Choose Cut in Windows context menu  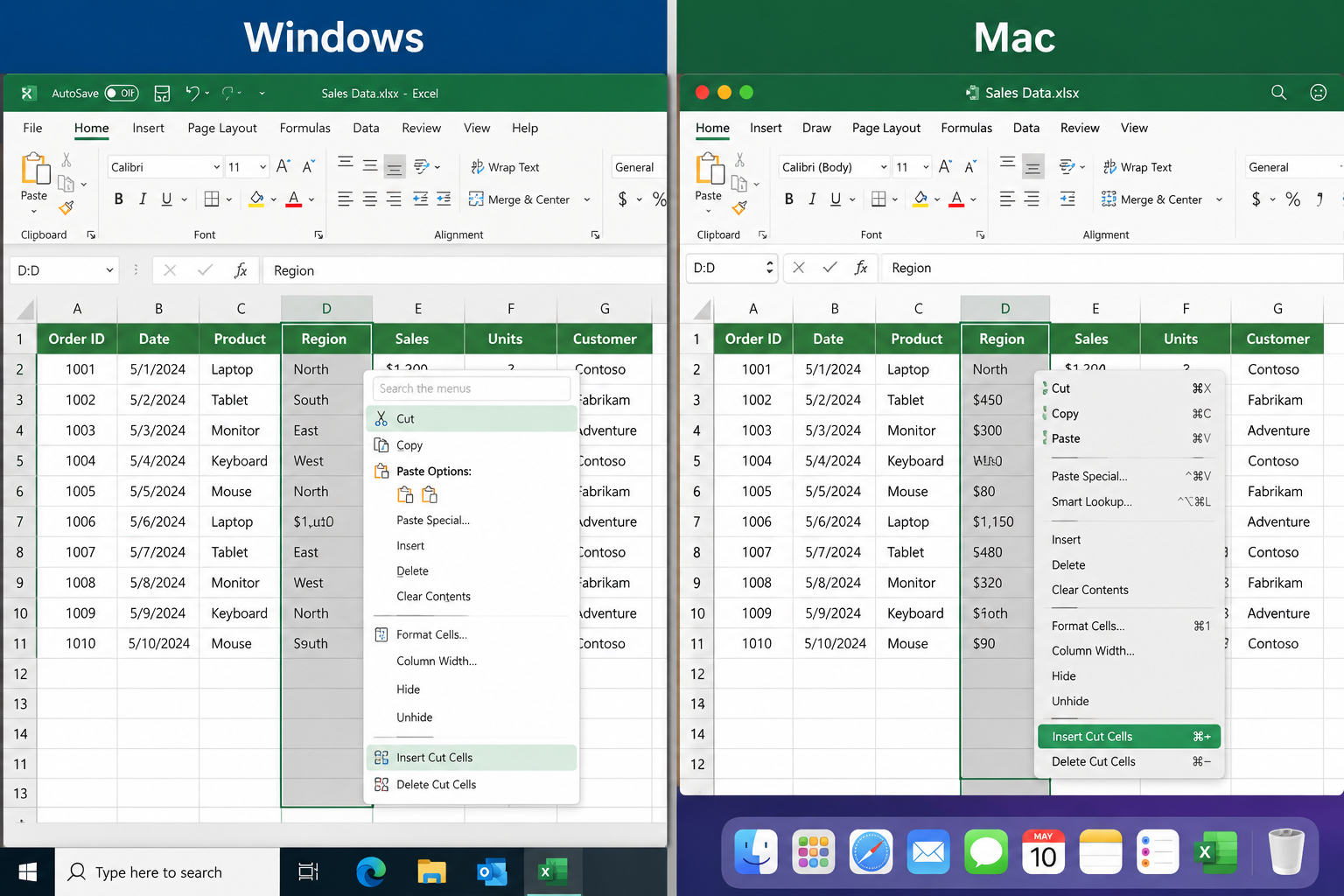pyautogui.click(x=472, y=419)
